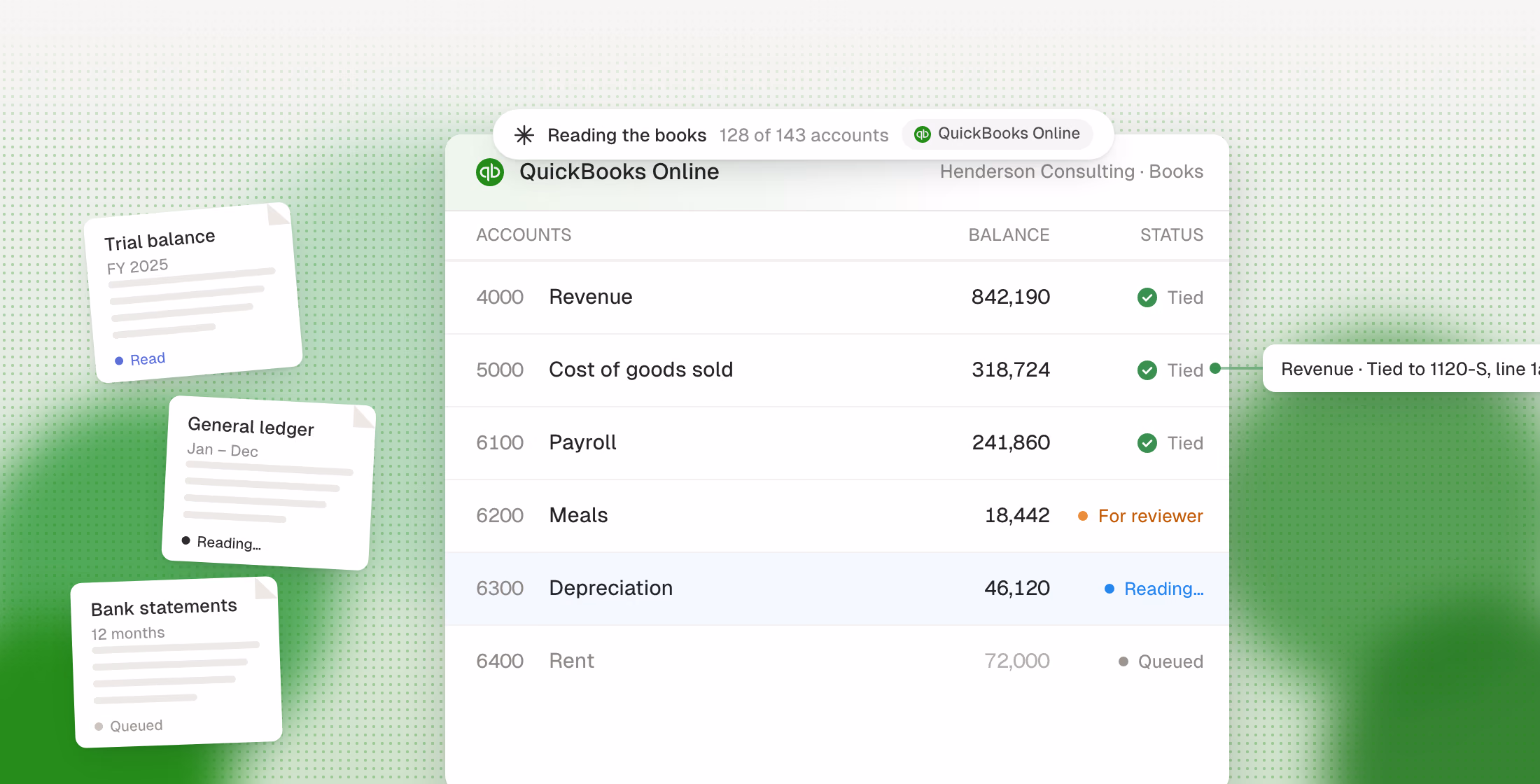The height and width of the screenshot is (784, 1540).
Task: Click the QuickBooks Online source pill
Action: pos(997,134)
